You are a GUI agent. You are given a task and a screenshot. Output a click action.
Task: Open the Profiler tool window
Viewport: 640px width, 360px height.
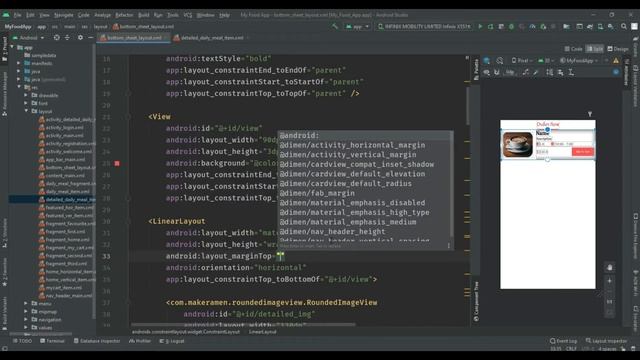point(140,341)
